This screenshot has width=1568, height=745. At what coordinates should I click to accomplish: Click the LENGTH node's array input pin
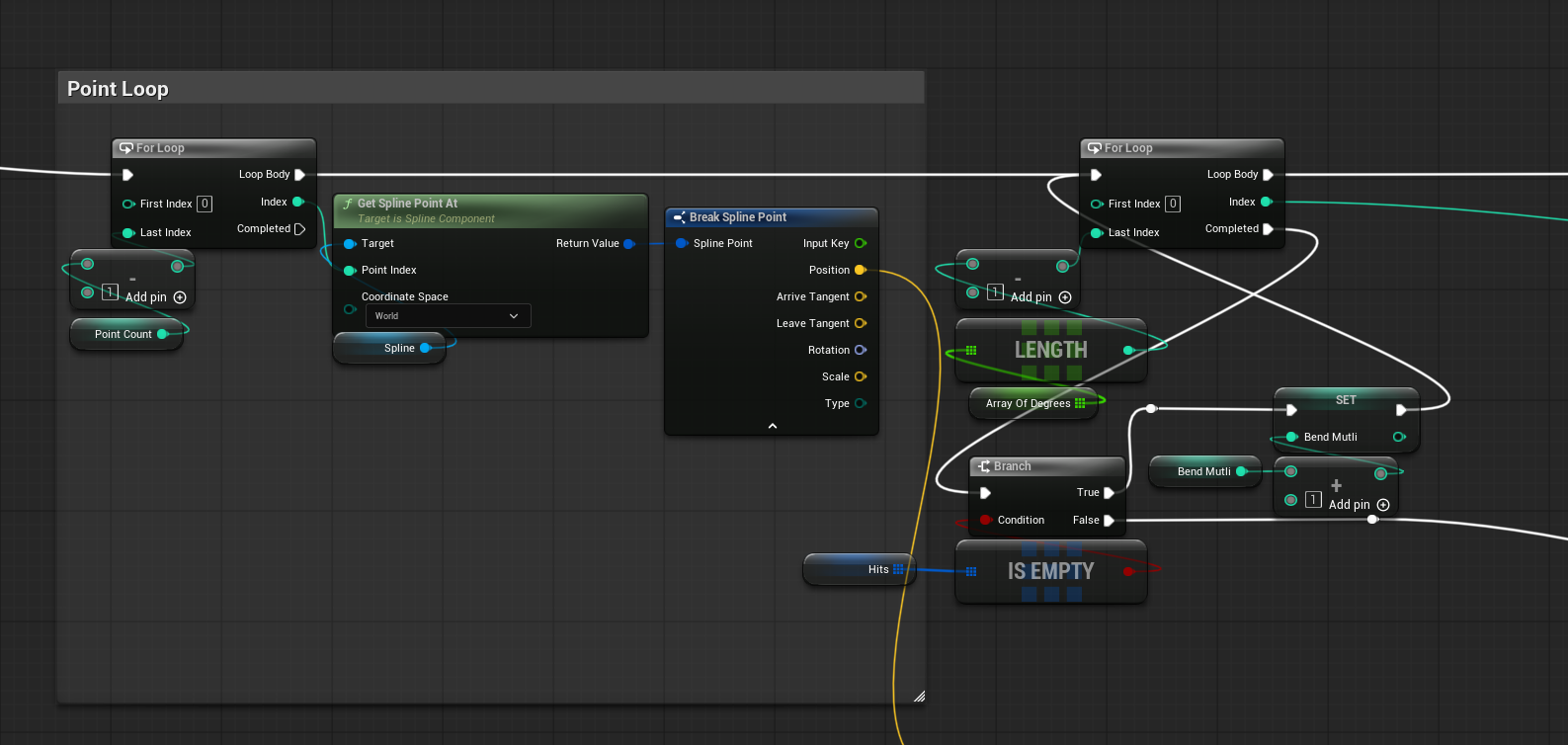(971, 351)
